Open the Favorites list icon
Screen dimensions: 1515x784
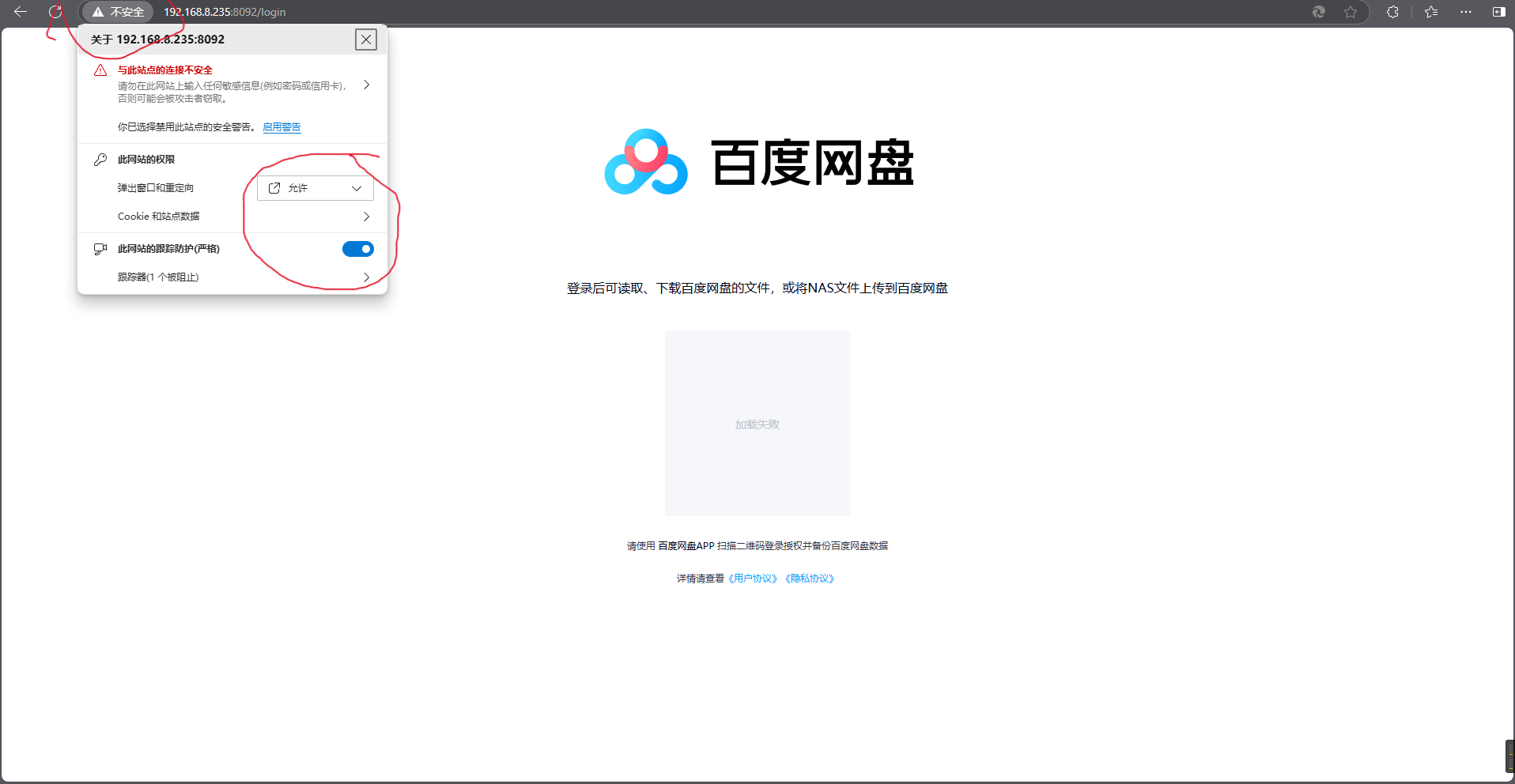1431,12
